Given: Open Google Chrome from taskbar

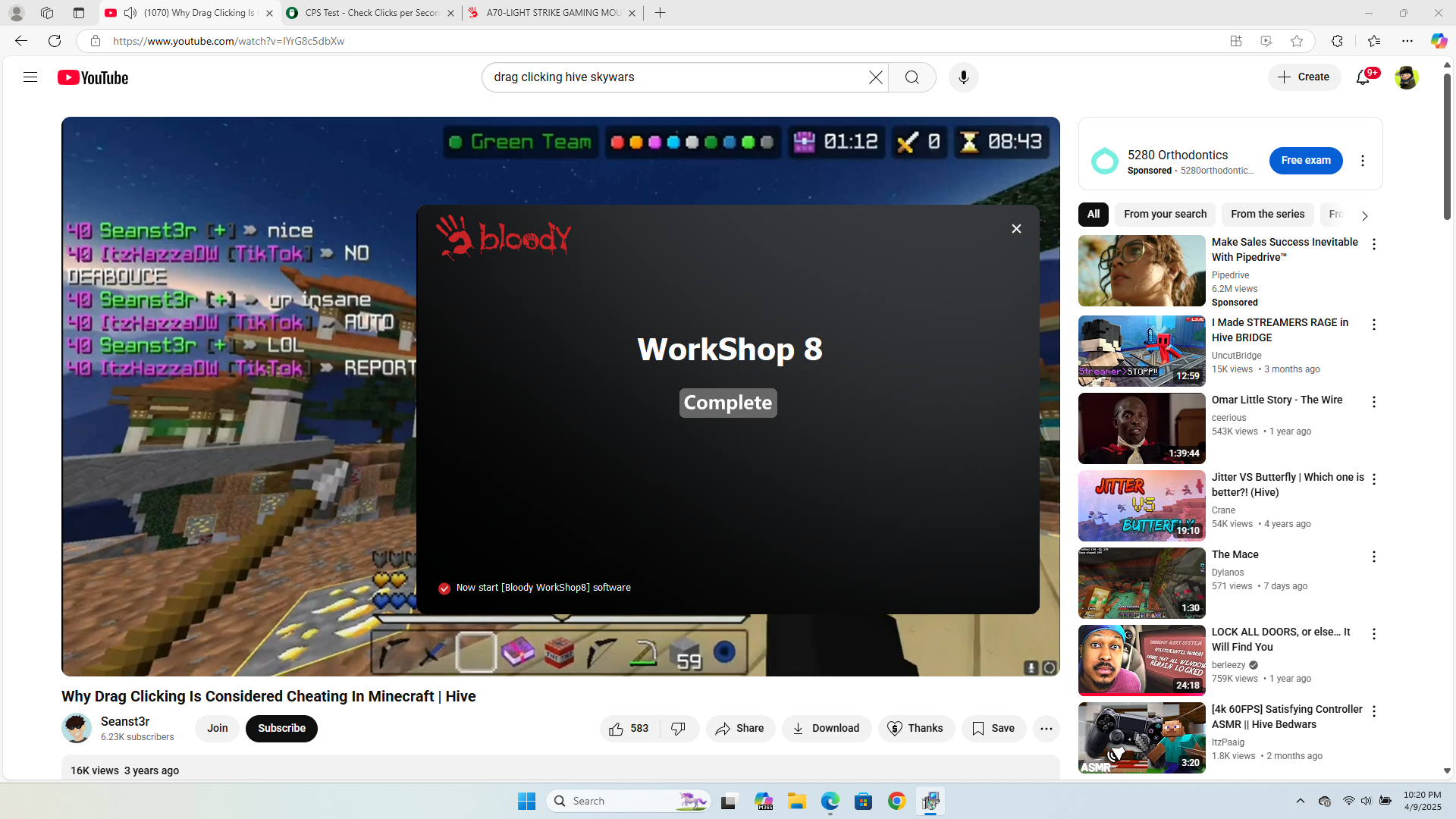Looking at the screenshot, I should (896, 802).
